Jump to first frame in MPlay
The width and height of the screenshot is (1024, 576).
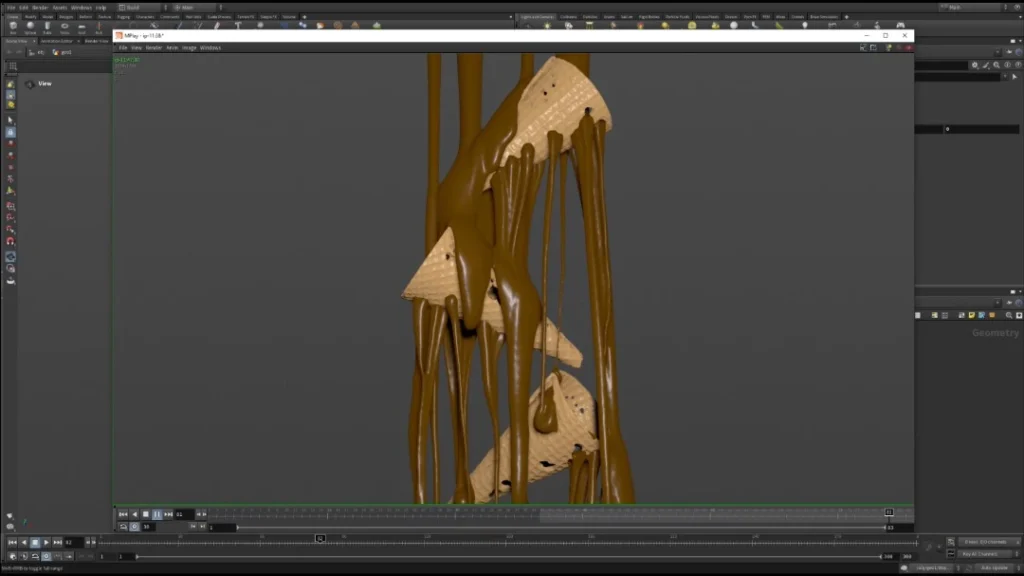123,515
